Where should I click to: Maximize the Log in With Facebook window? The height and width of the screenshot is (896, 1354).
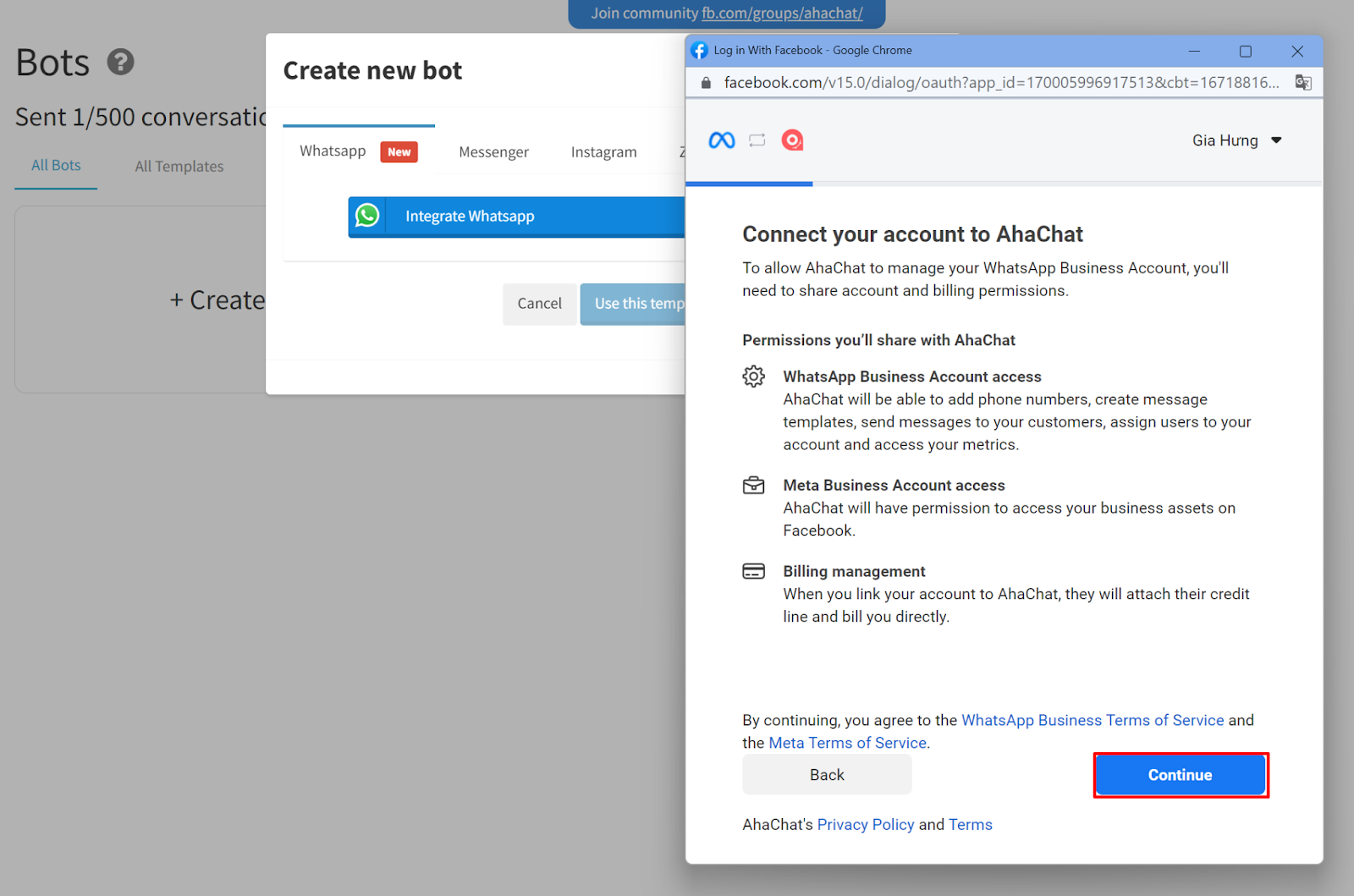(x=1246, y=51)
